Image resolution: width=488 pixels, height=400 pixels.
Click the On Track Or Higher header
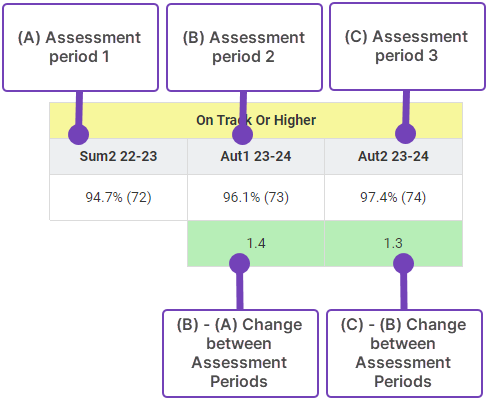coord(256,120)
